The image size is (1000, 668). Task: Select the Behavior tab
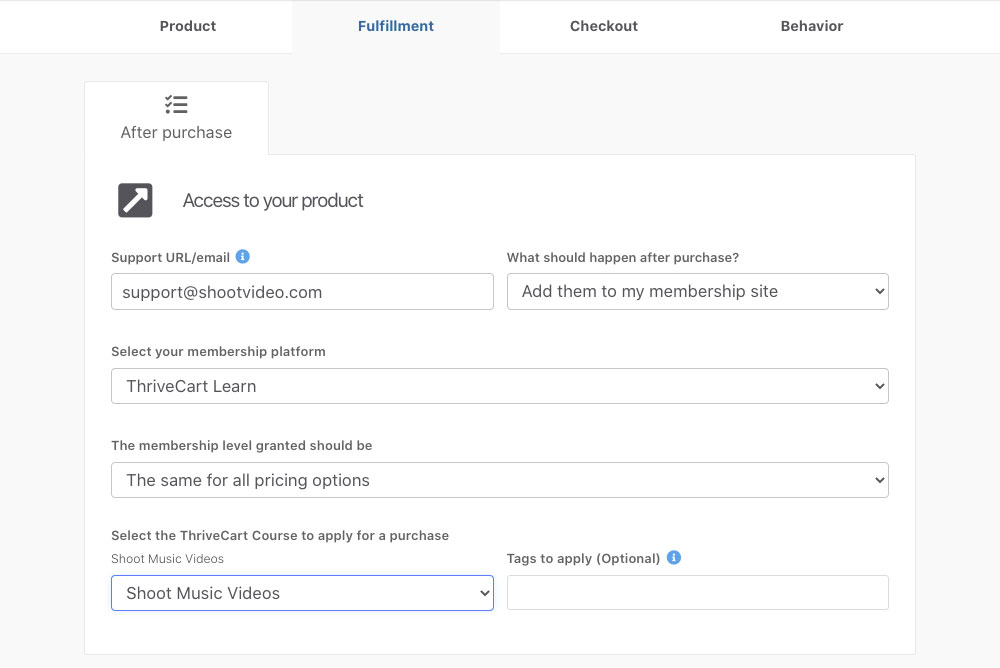click(x=811, y=26)
